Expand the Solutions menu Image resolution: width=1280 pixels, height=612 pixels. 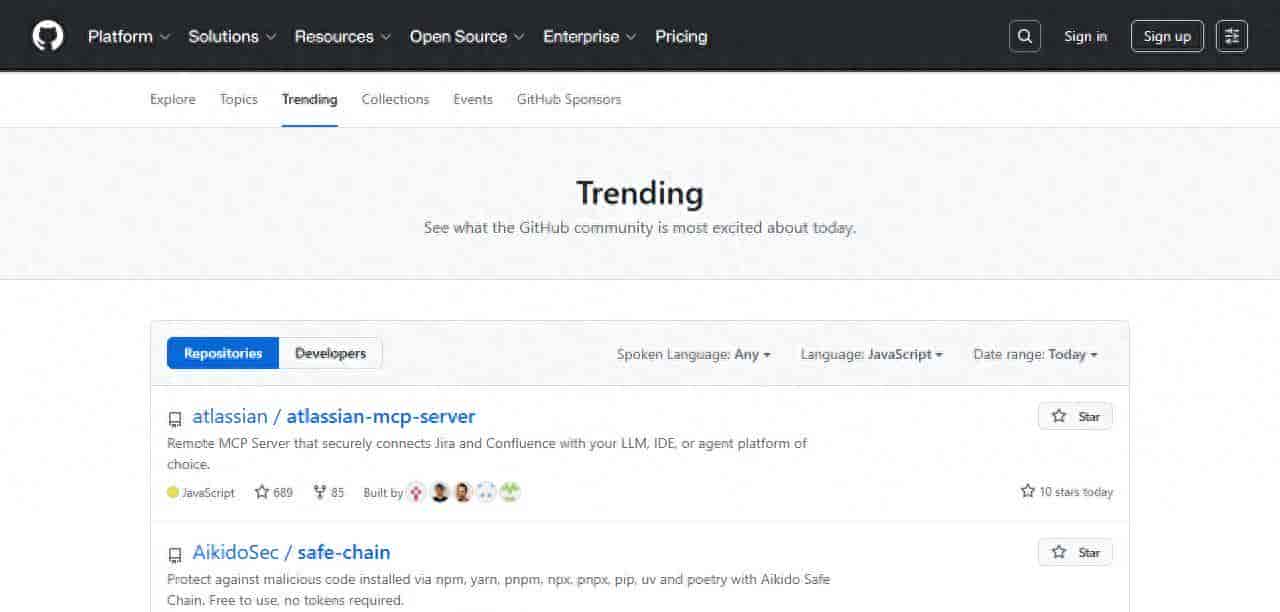(x=232, y=36)
